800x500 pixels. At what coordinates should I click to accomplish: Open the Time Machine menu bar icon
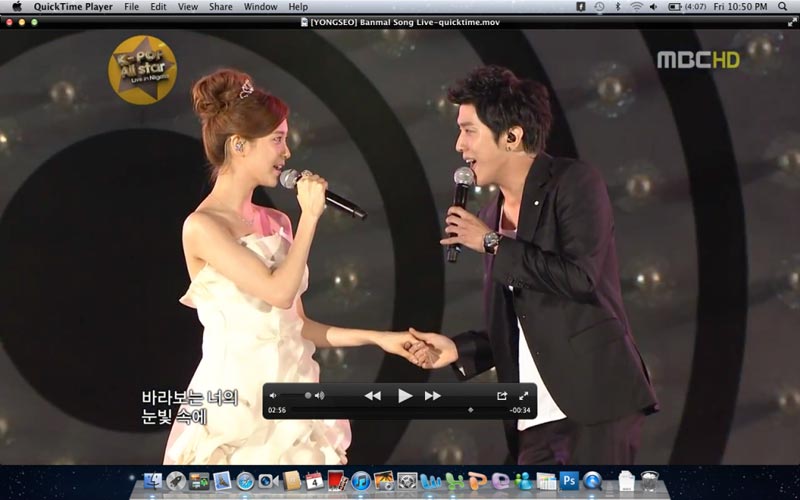point(599,7)
